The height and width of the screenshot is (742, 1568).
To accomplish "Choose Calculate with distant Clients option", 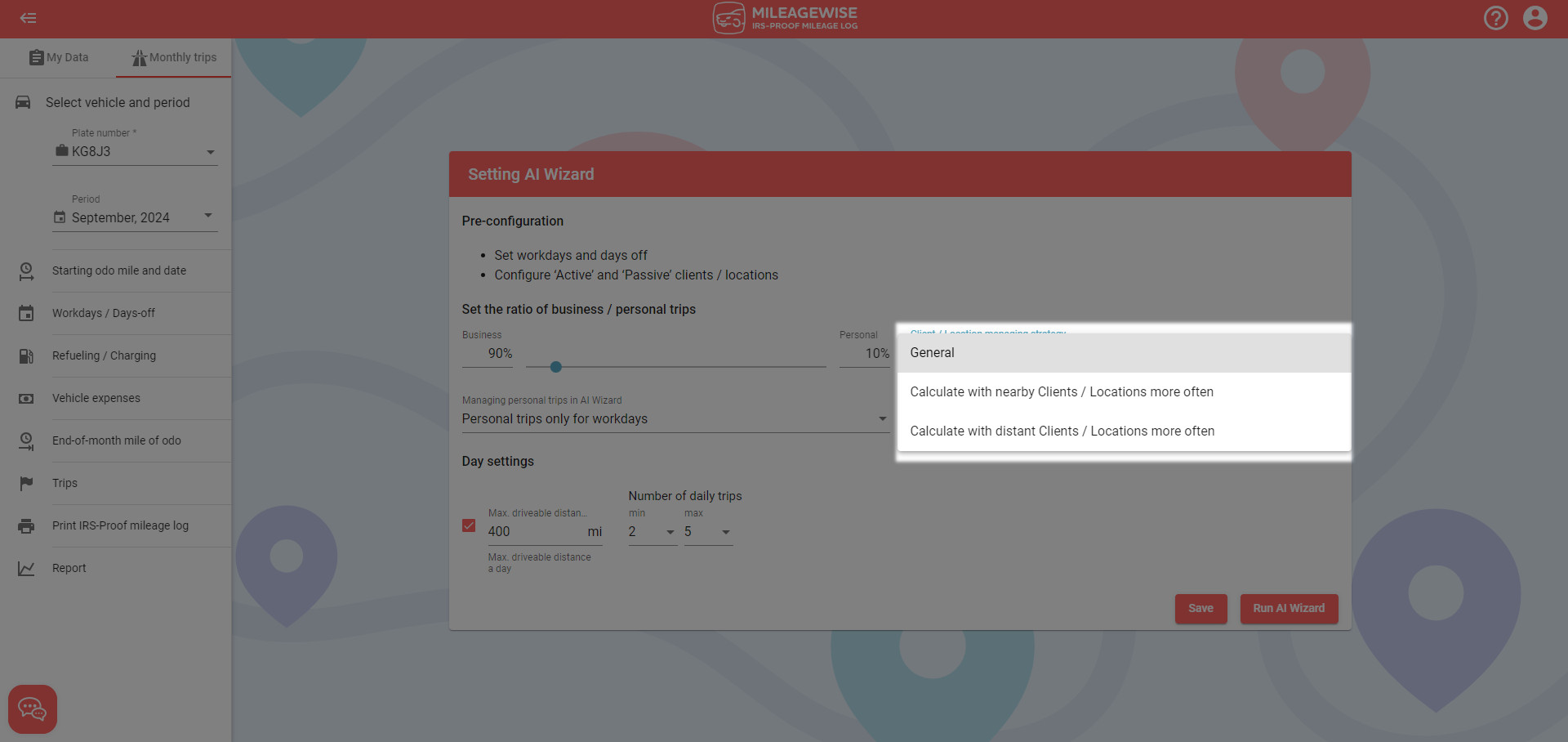I will [x=1124, y=431].
